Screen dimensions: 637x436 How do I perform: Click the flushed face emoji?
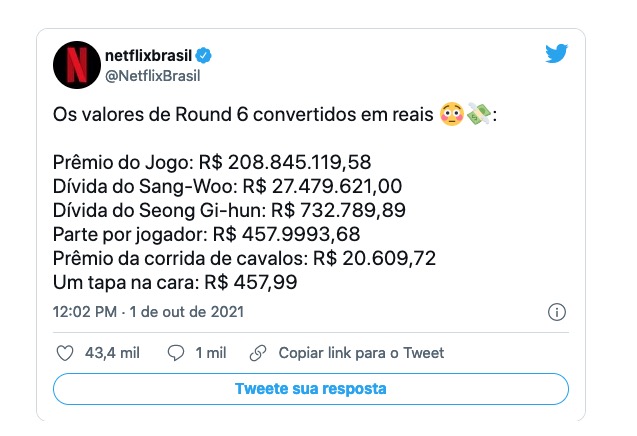click(451, 115)
